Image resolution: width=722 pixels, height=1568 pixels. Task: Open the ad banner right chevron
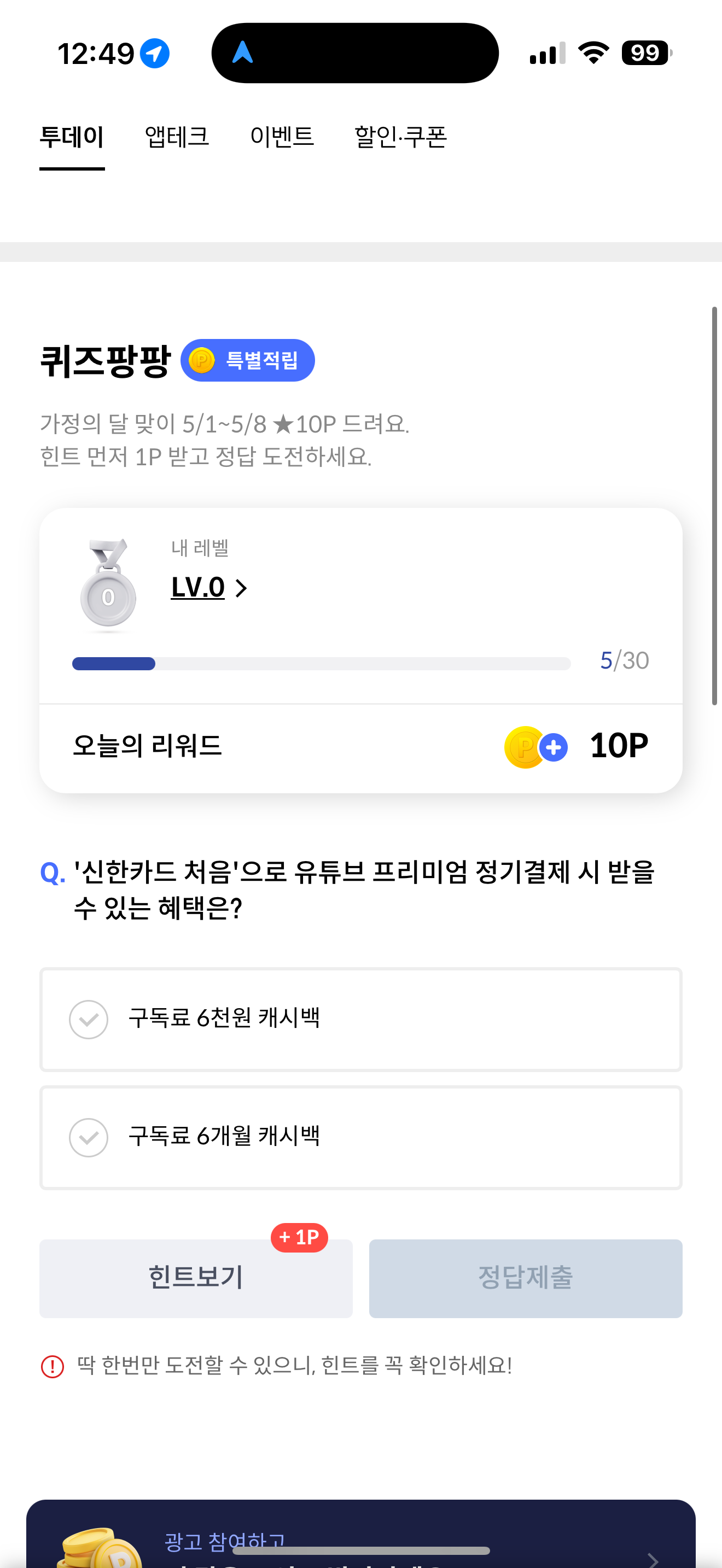(x=653, y=1559)
